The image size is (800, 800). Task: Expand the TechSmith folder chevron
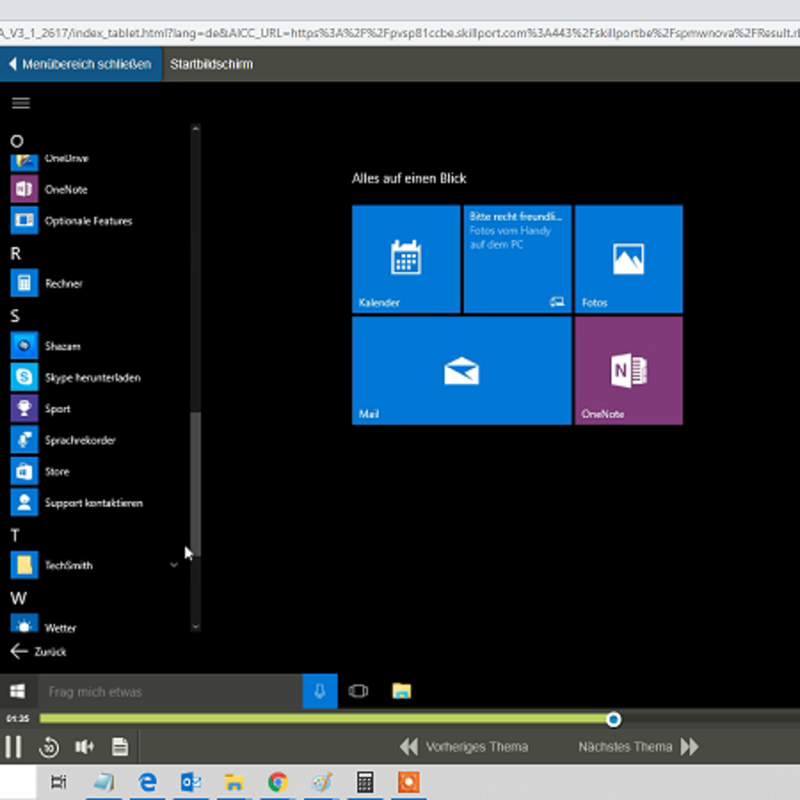click(x=174, y=565)
